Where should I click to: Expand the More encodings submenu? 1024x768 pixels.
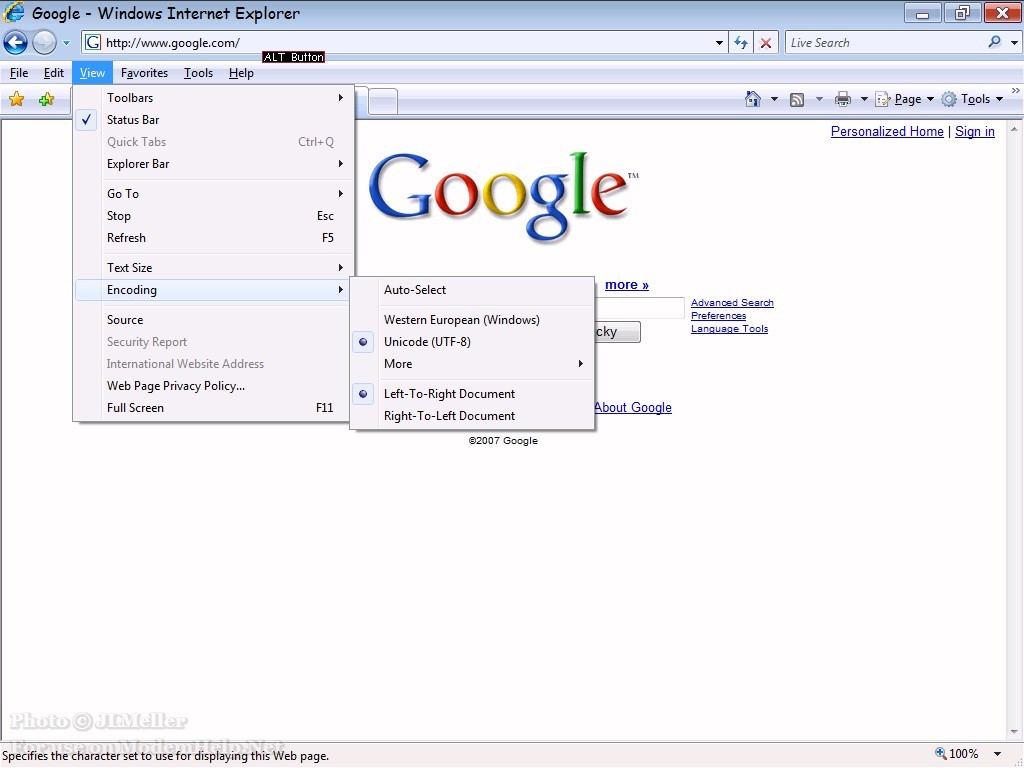coord(472,364)
